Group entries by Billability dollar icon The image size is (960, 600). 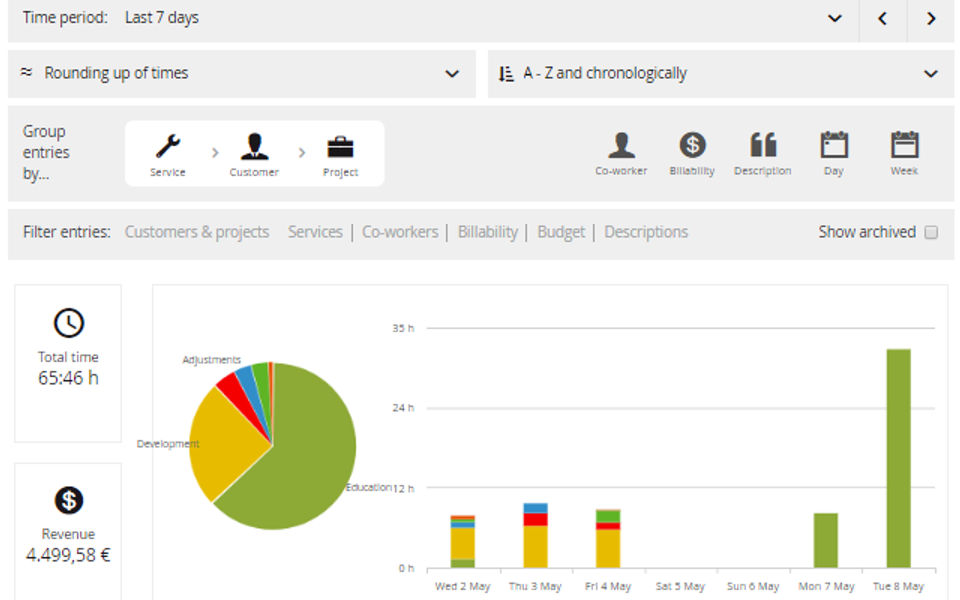pyautogui.click(x=692, y=145)
